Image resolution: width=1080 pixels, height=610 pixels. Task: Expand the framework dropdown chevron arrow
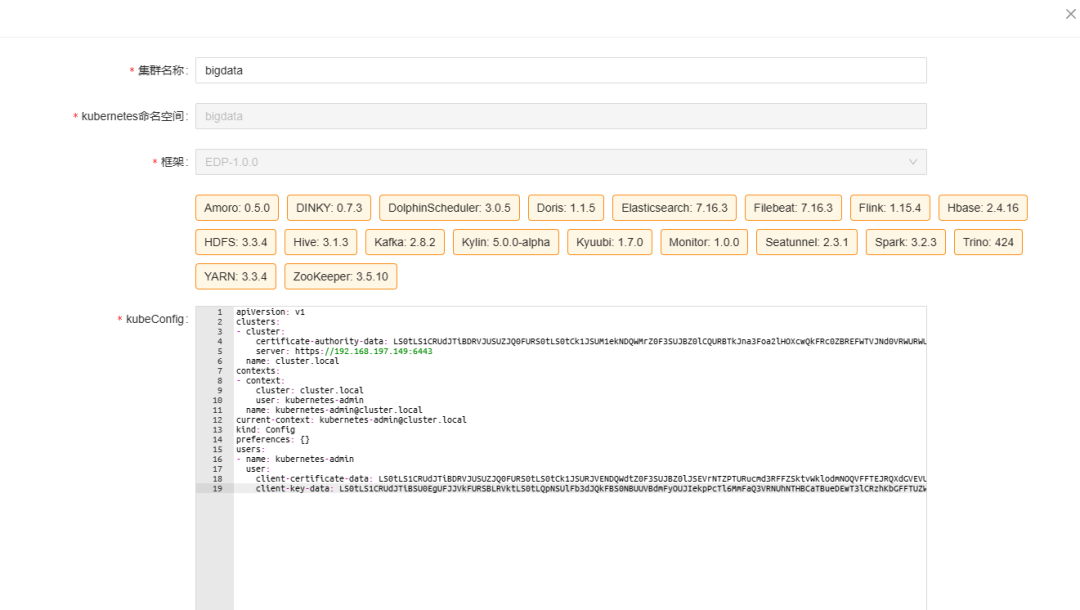pyautogui.click(x=913, y=162)
